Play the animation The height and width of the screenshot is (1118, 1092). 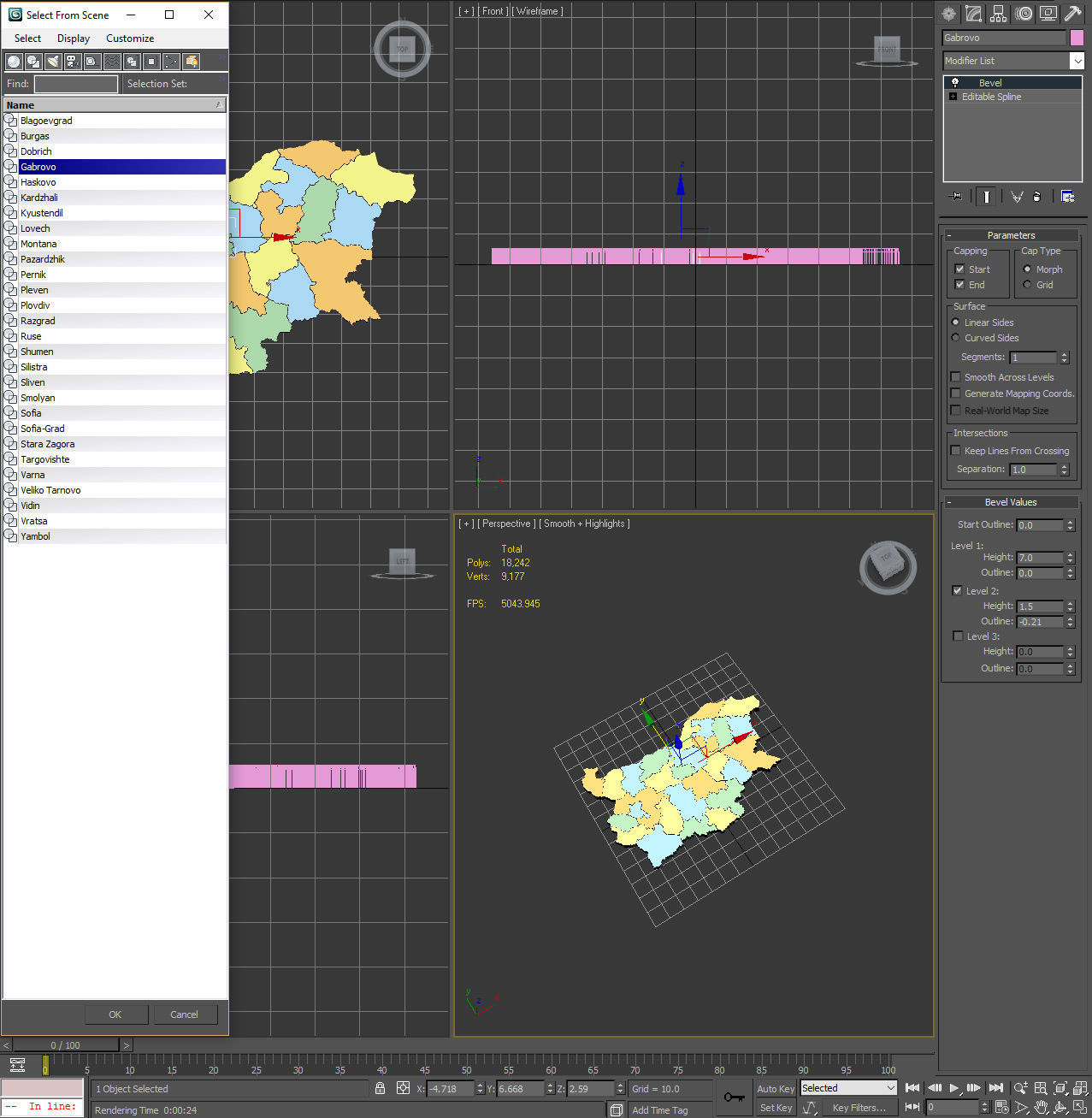[954, 1088]
